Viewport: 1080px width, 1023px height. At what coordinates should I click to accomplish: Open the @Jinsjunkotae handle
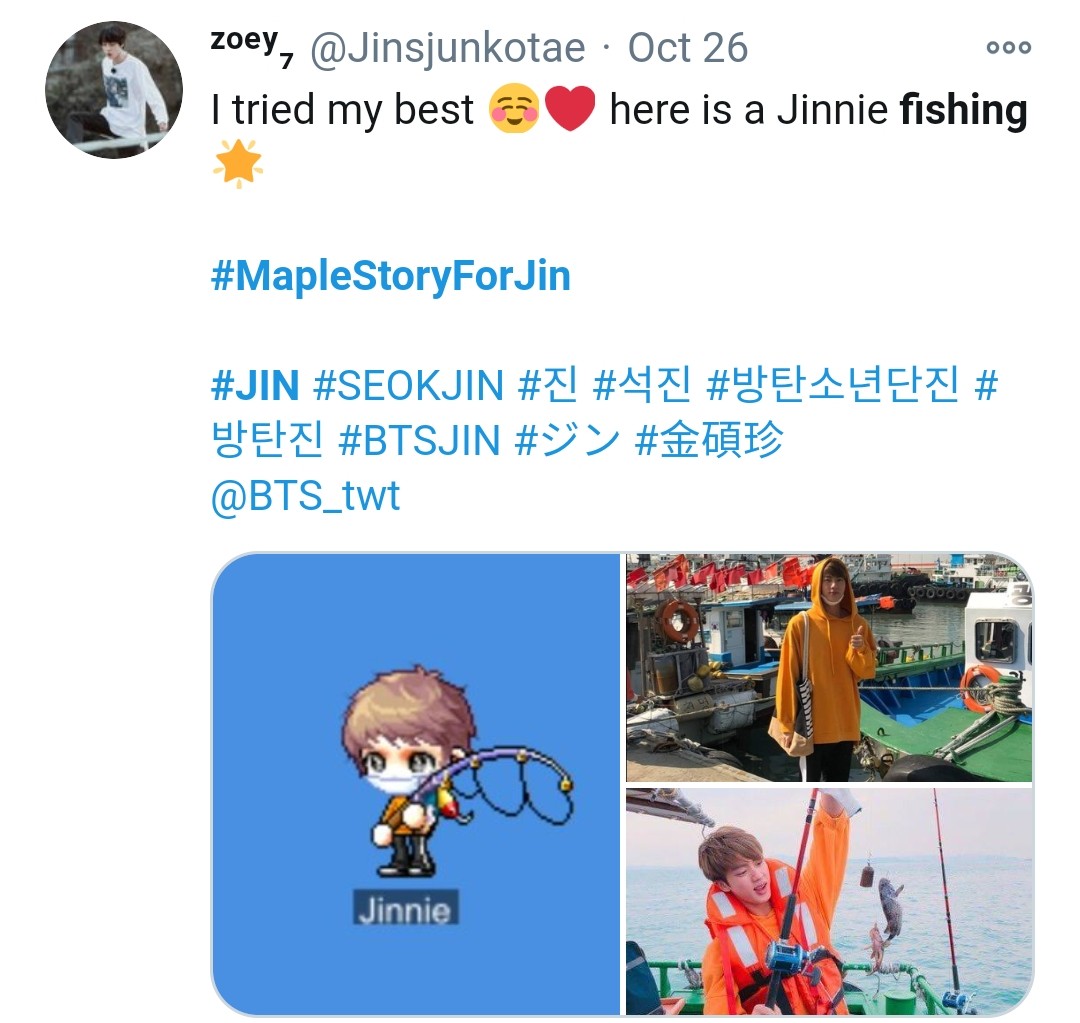tap(448, 49)
